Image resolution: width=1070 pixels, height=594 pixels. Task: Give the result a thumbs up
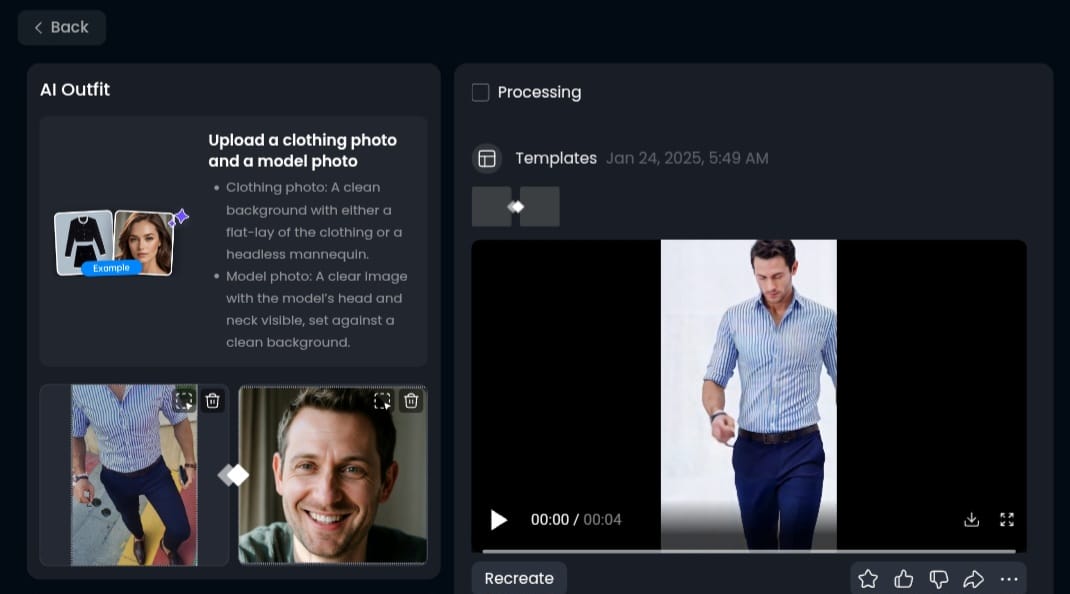pos(903,579)
